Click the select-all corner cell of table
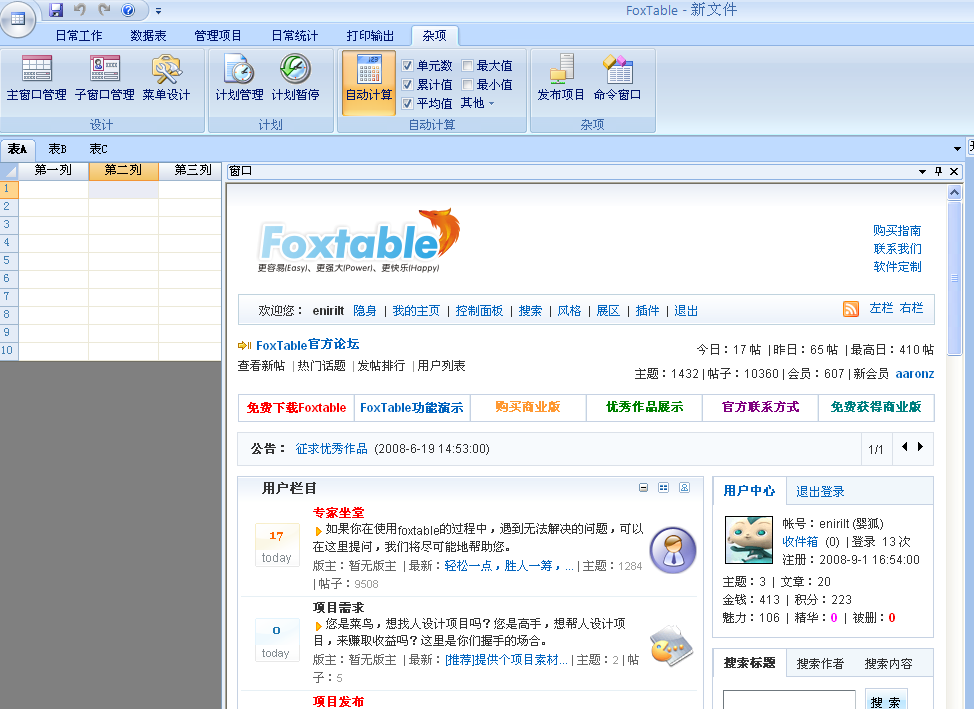 point(9,171)
